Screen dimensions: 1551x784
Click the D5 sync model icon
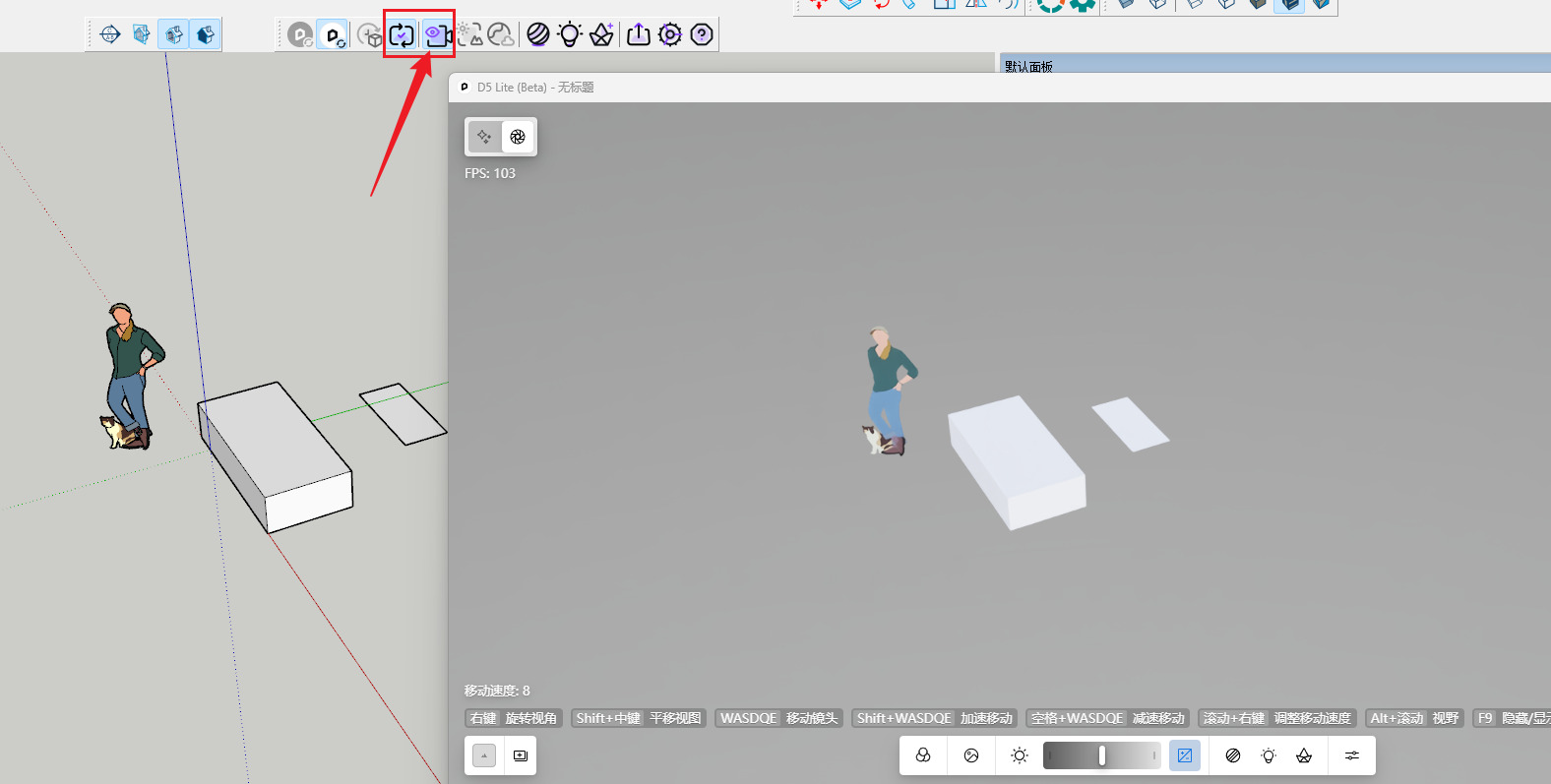401,35
